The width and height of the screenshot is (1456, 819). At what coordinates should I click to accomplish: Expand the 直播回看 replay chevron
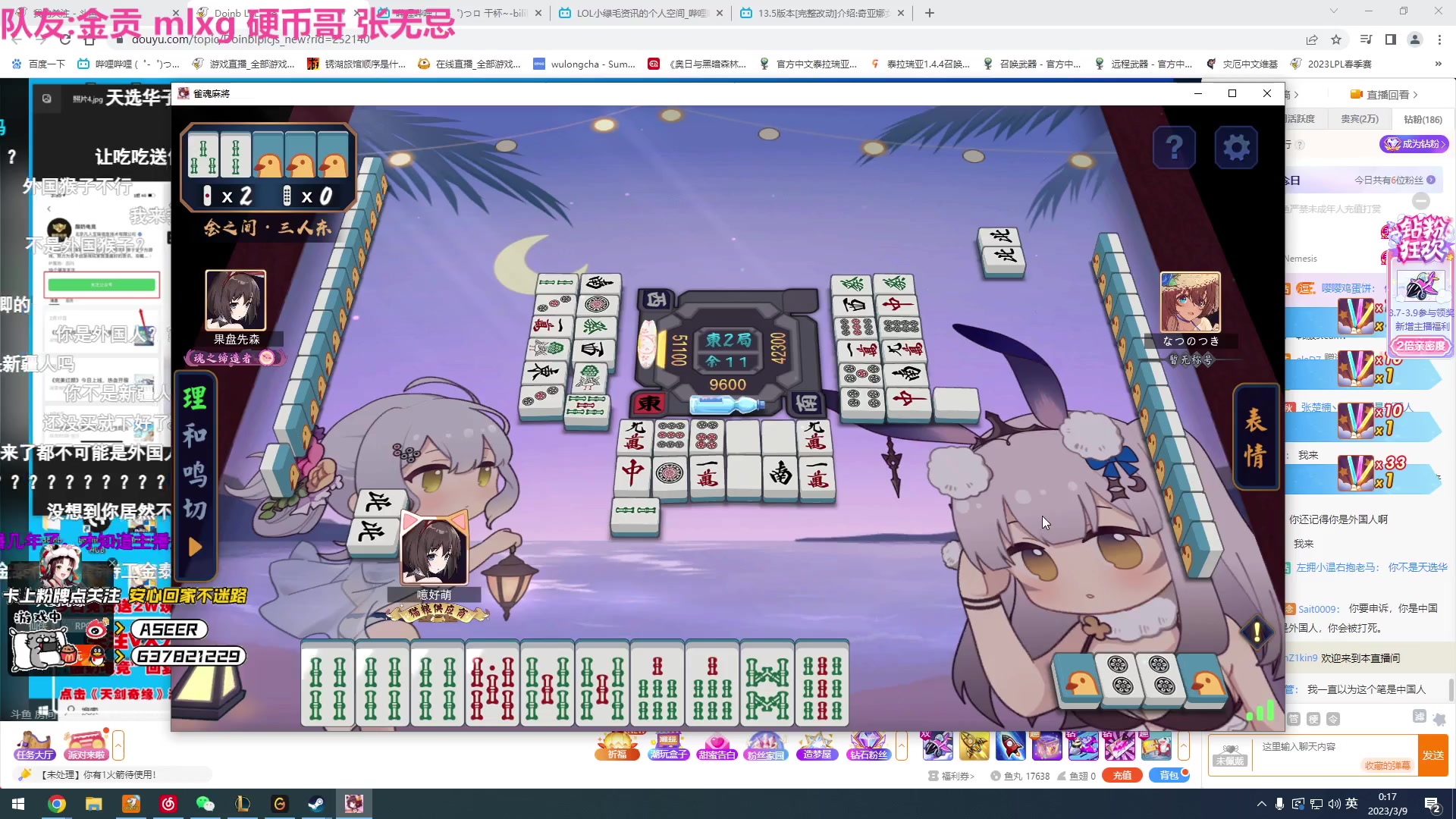[x=1417, y=93]
